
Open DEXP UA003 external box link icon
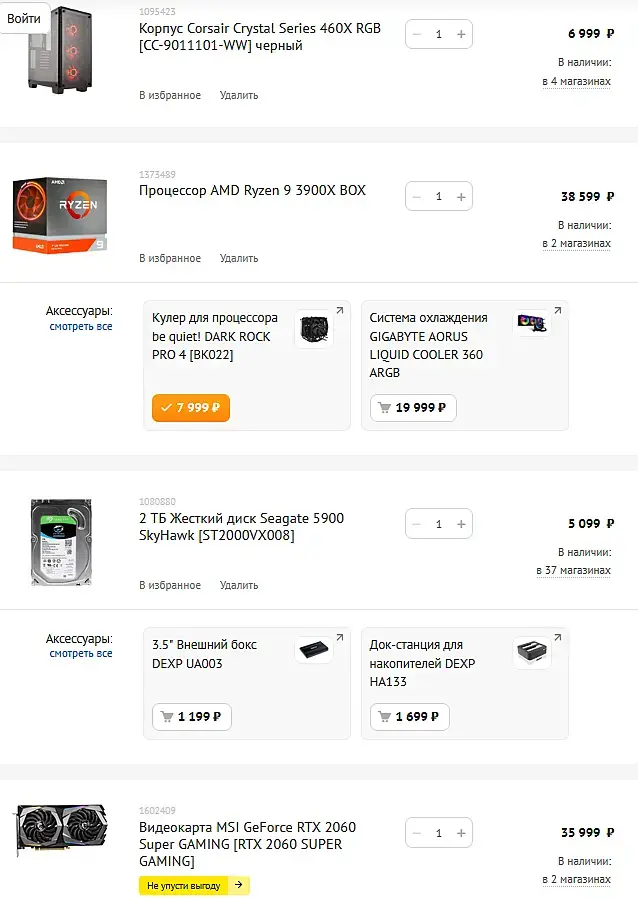point(339,638)
